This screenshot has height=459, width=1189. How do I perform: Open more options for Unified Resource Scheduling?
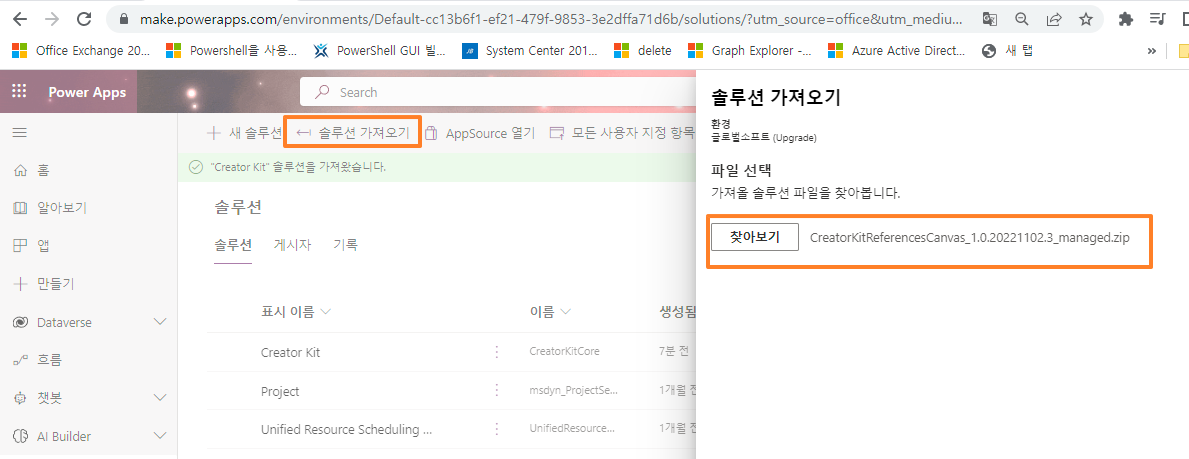[x=497, y=429]
